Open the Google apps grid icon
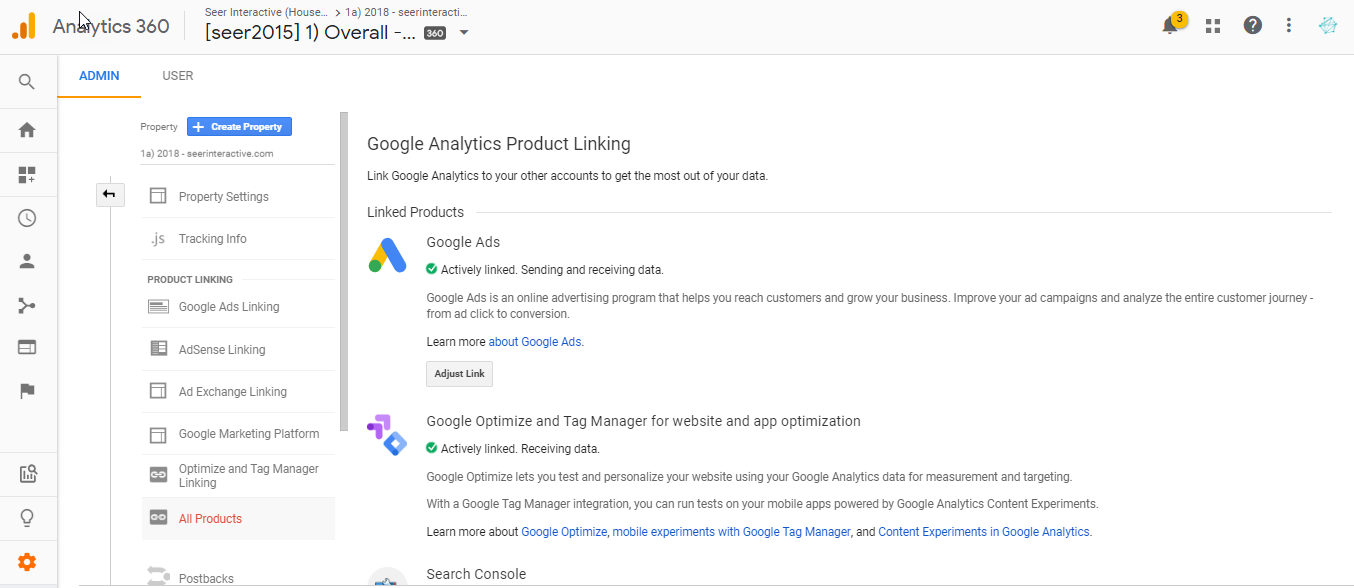The width and height of the screenshot is (1354, 588). (1213, 26)
